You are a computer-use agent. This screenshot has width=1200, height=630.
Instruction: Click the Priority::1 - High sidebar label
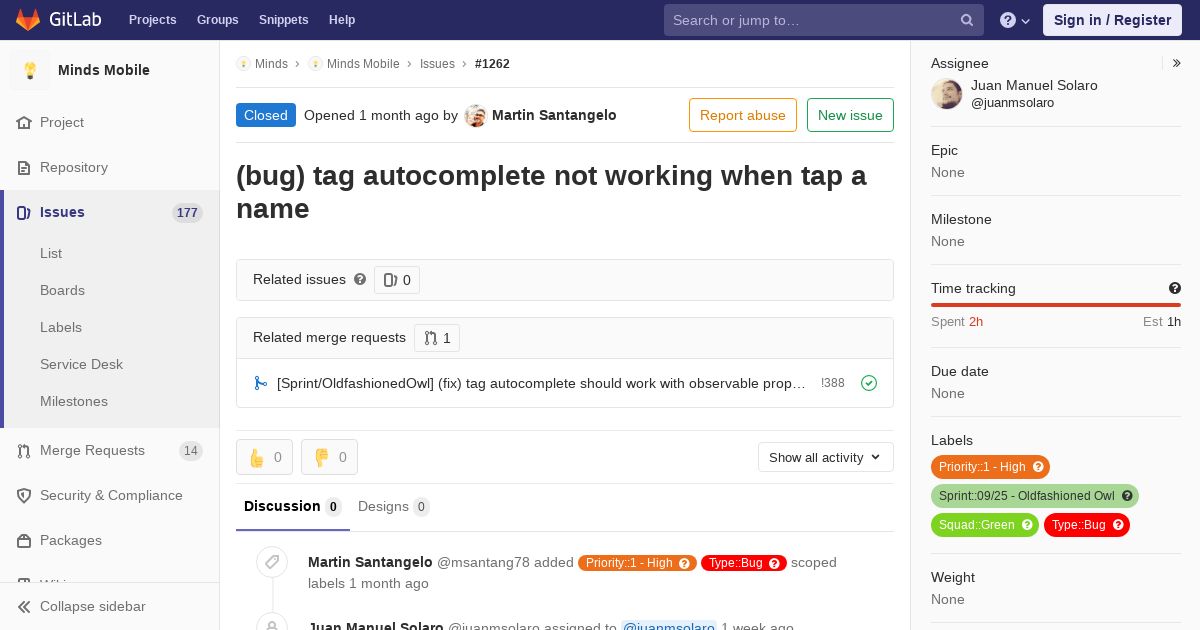tap(982, 467)
